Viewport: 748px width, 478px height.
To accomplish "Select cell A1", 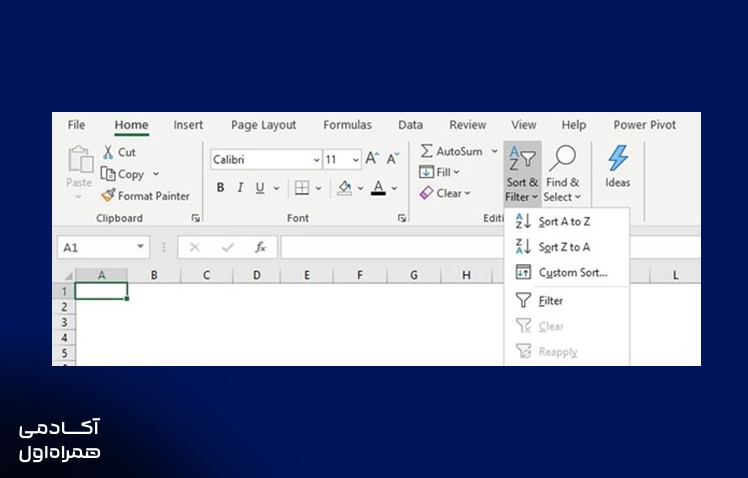I will (101, 291).
